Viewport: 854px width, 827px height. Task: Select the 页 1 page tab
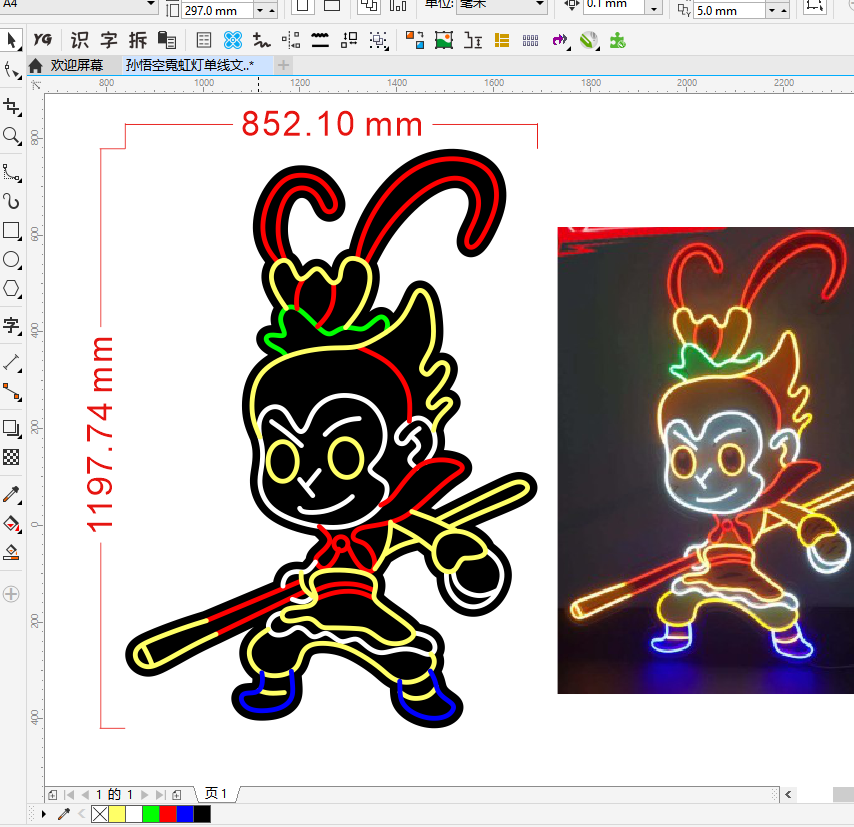pos(215,793)
